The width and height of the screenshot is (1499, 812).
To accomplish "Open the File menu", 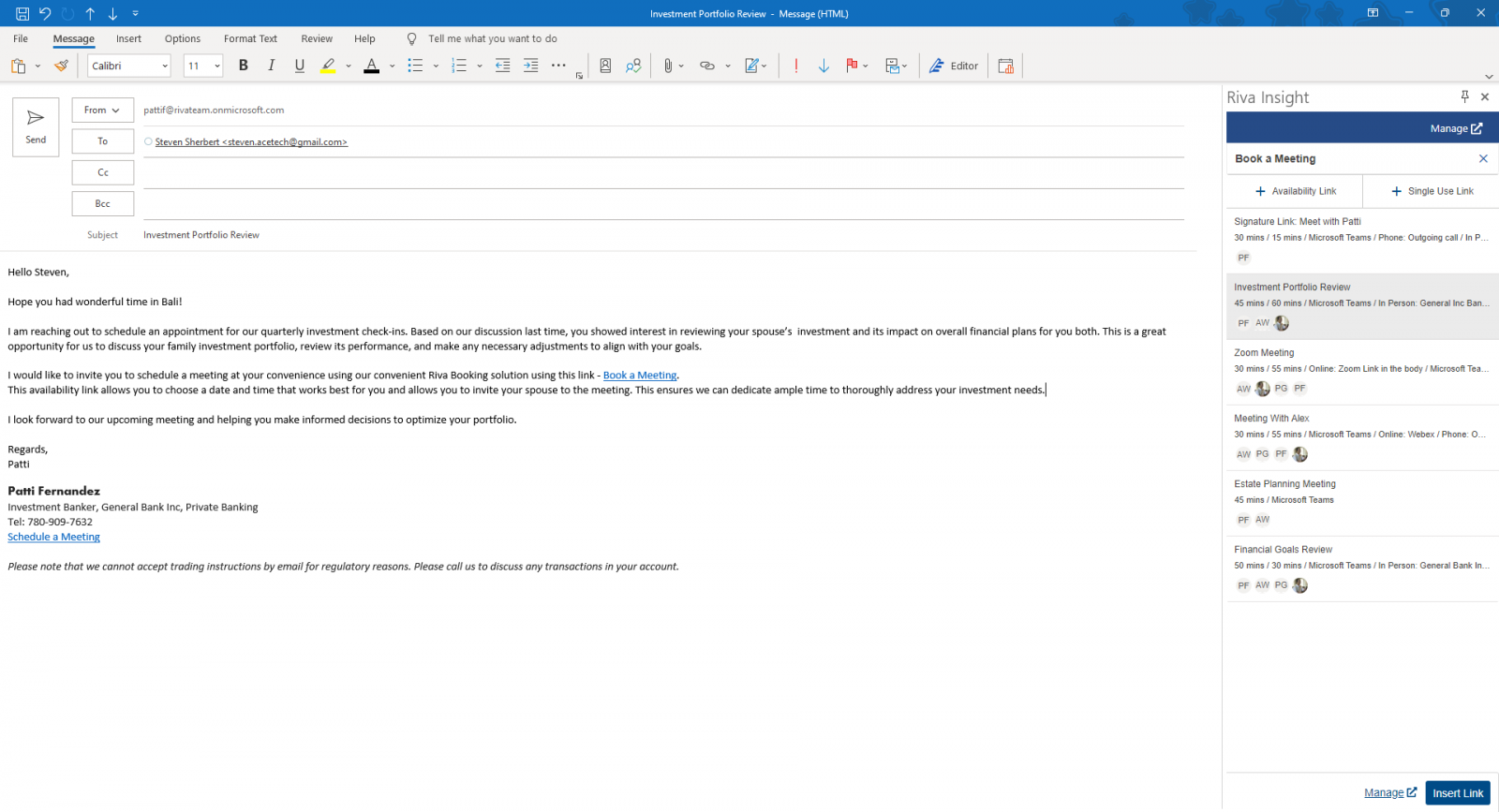I will coord(21,38).
